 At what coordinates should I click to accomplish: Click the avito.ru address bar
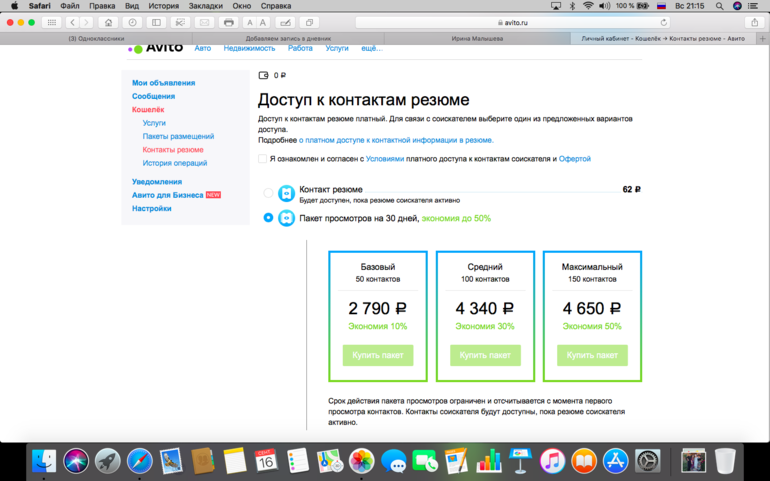512,22
